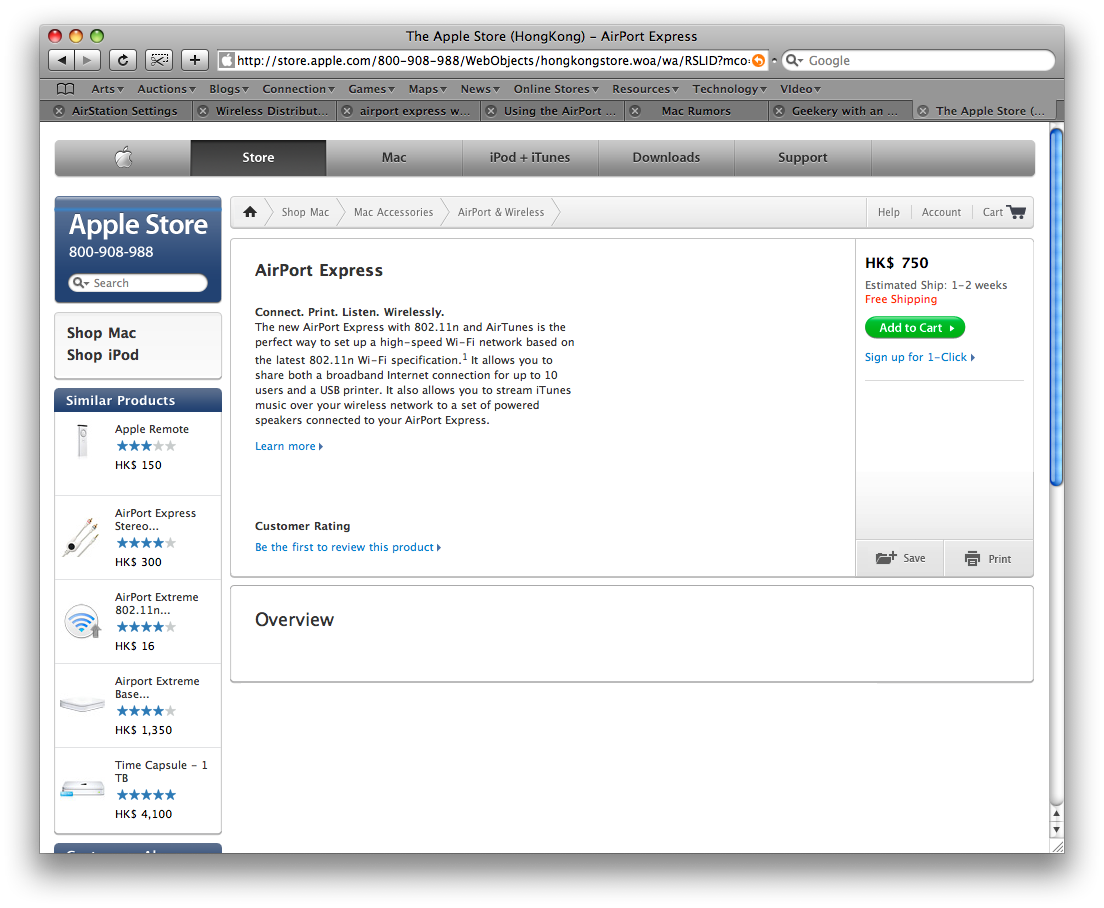
Task: Open the Support navigation tab
Action: click(803, 158)
